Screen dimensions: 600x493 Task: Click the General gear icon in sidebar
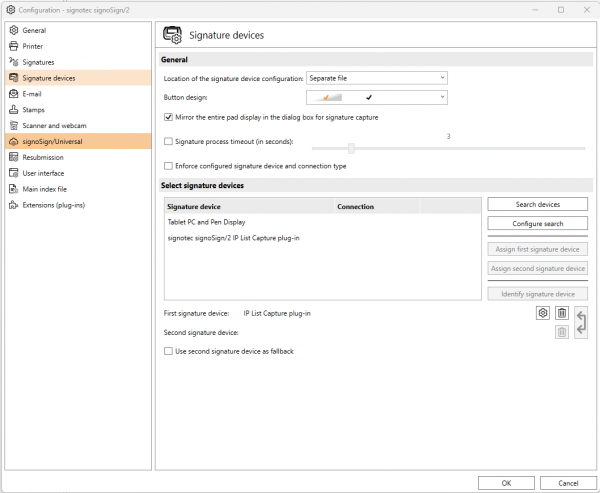click(13, 30)
